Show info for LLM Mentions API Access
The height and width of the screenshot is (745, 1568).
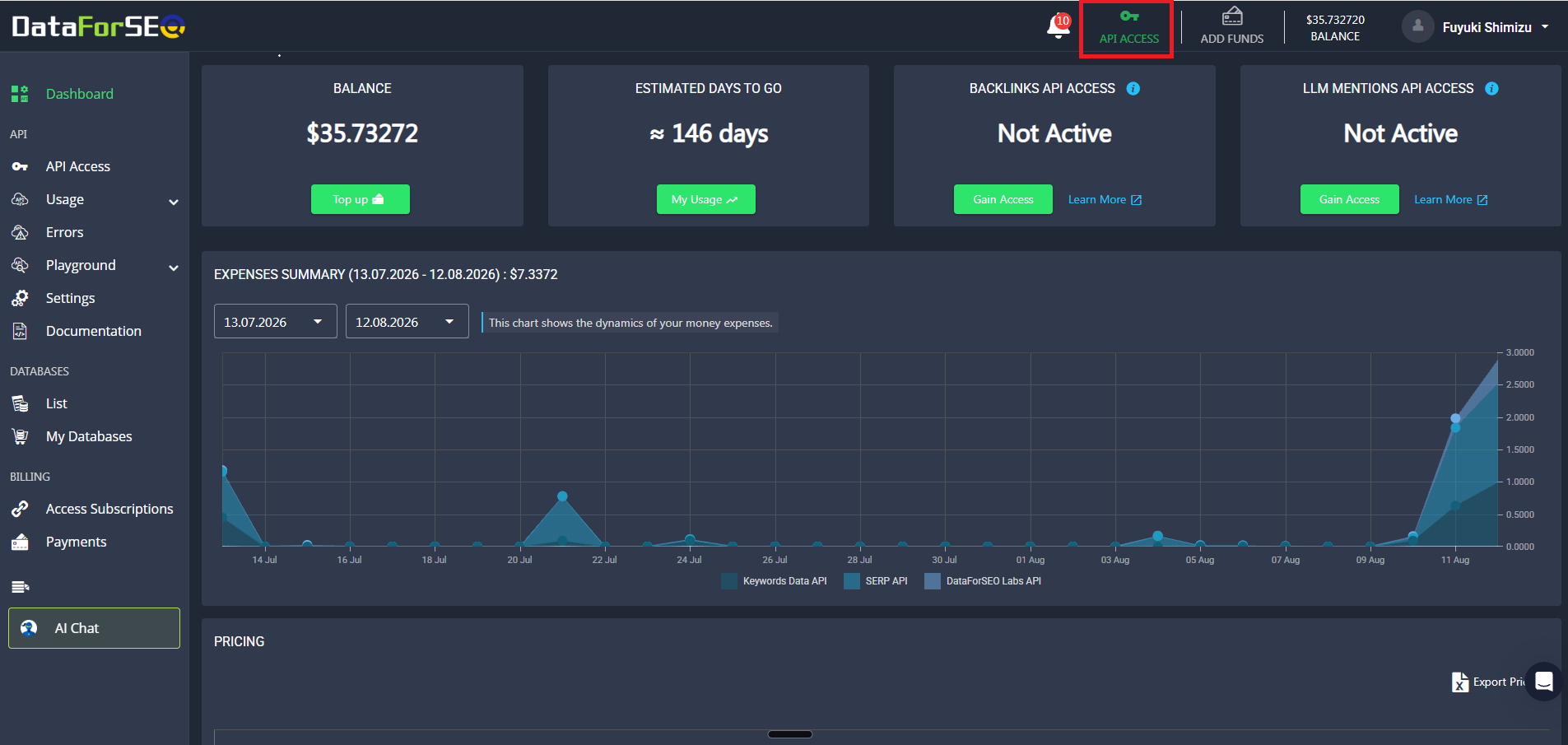point(1491,89)
